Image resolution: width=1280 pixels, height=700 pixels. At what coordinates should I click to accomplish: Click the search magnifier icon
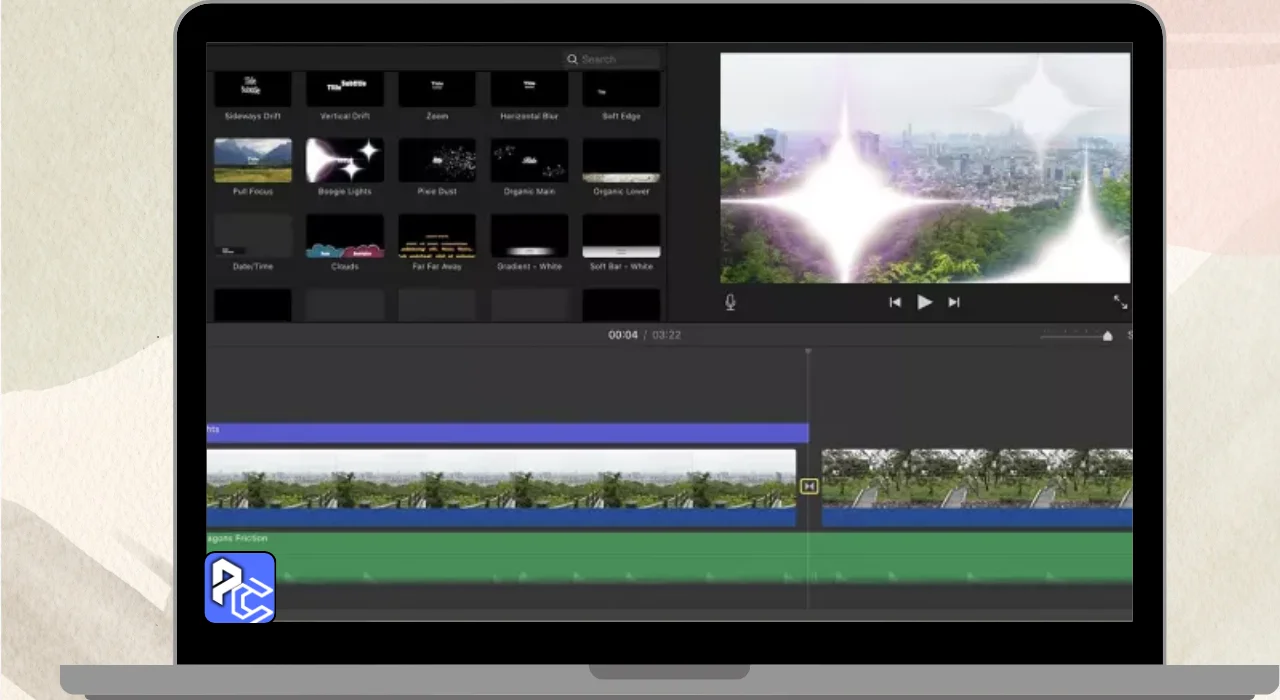pos(572,60)
